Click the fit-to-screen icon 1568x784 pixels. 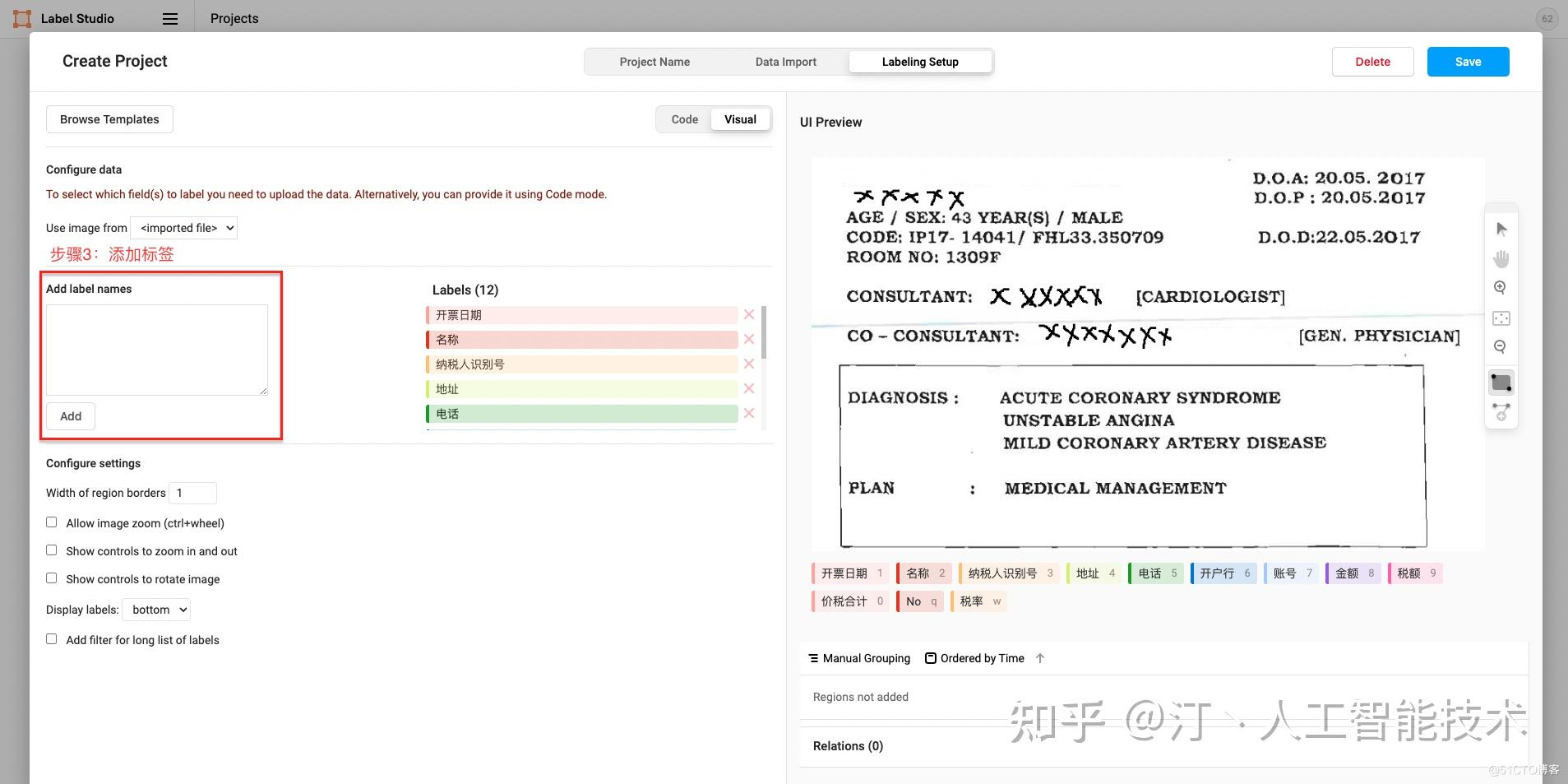[x=1501, y=318]
